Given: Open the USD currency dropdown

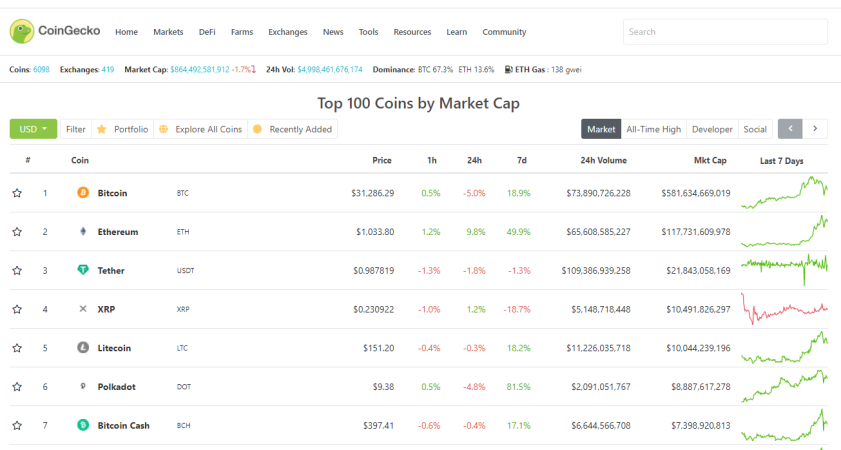Looking at the screenshot, I should coord(33,129).
